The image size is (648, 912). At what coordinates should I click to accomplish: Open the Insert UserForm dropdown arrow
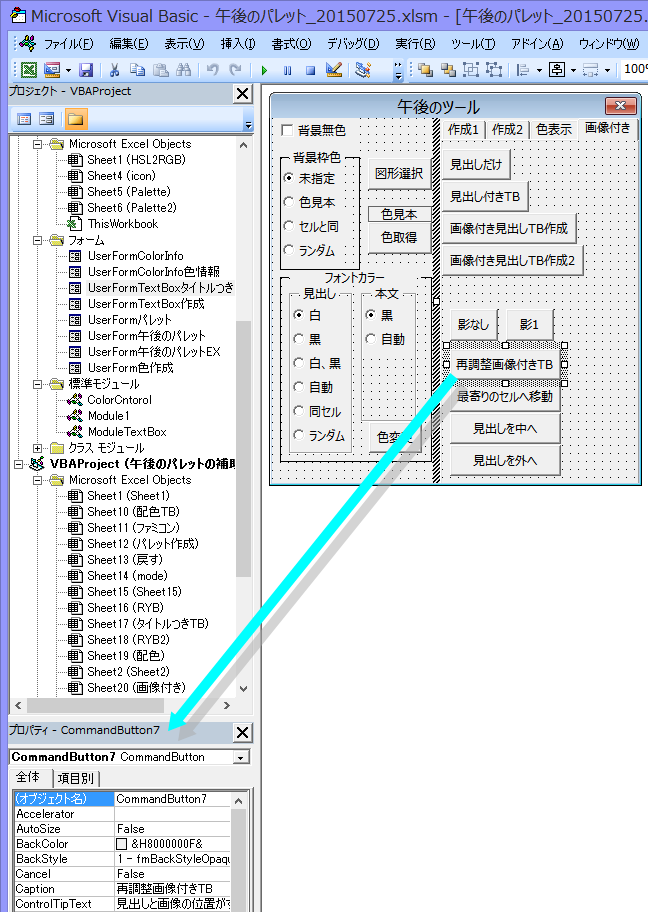(68, 70)
